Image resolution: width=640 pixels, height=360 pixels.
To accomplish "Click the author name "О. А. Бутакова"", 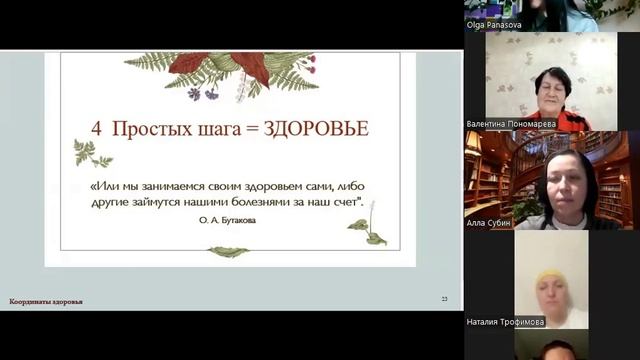I will point(227,220).
